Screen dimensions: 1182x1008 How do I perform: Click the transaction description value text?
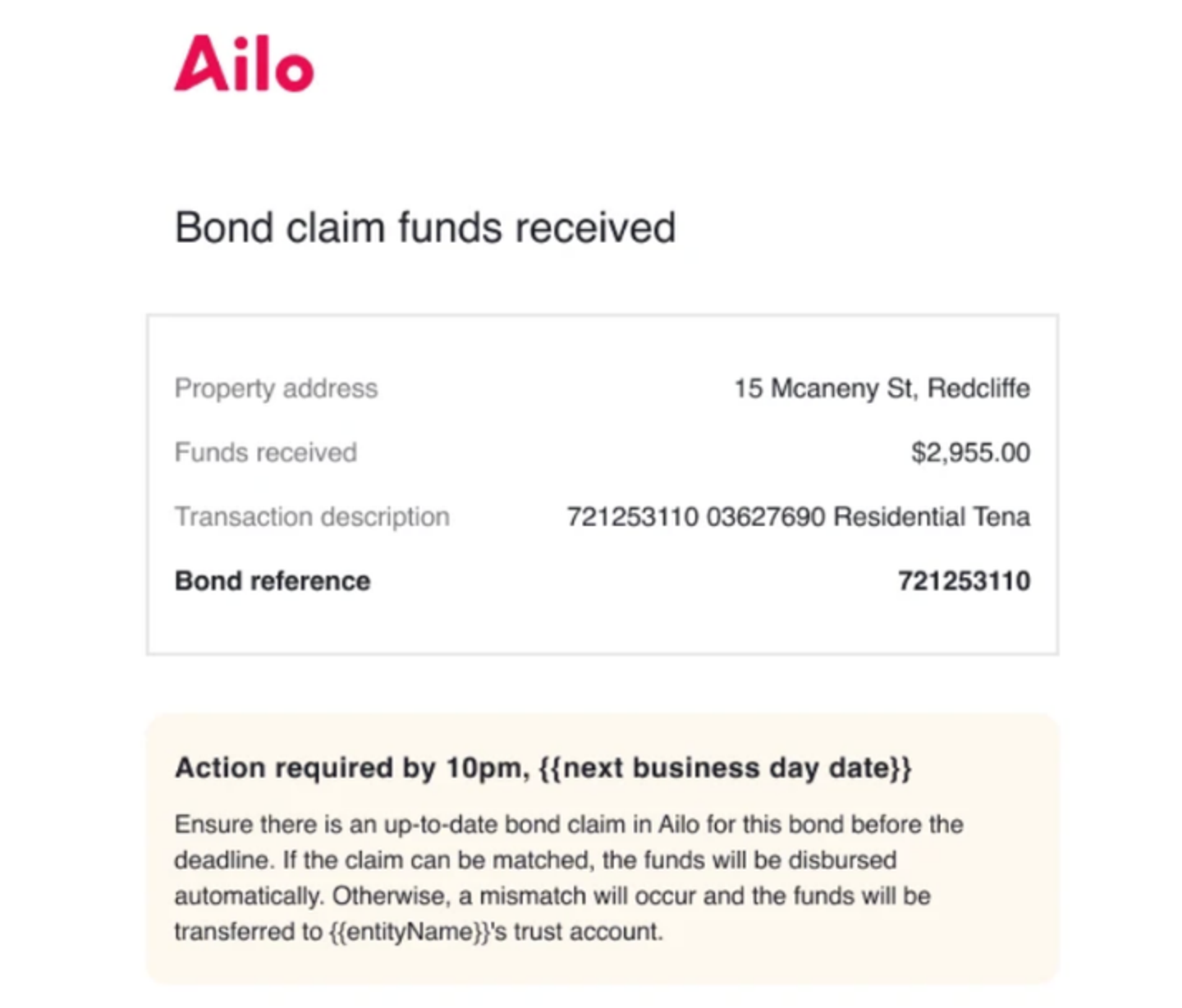[799, 516]
